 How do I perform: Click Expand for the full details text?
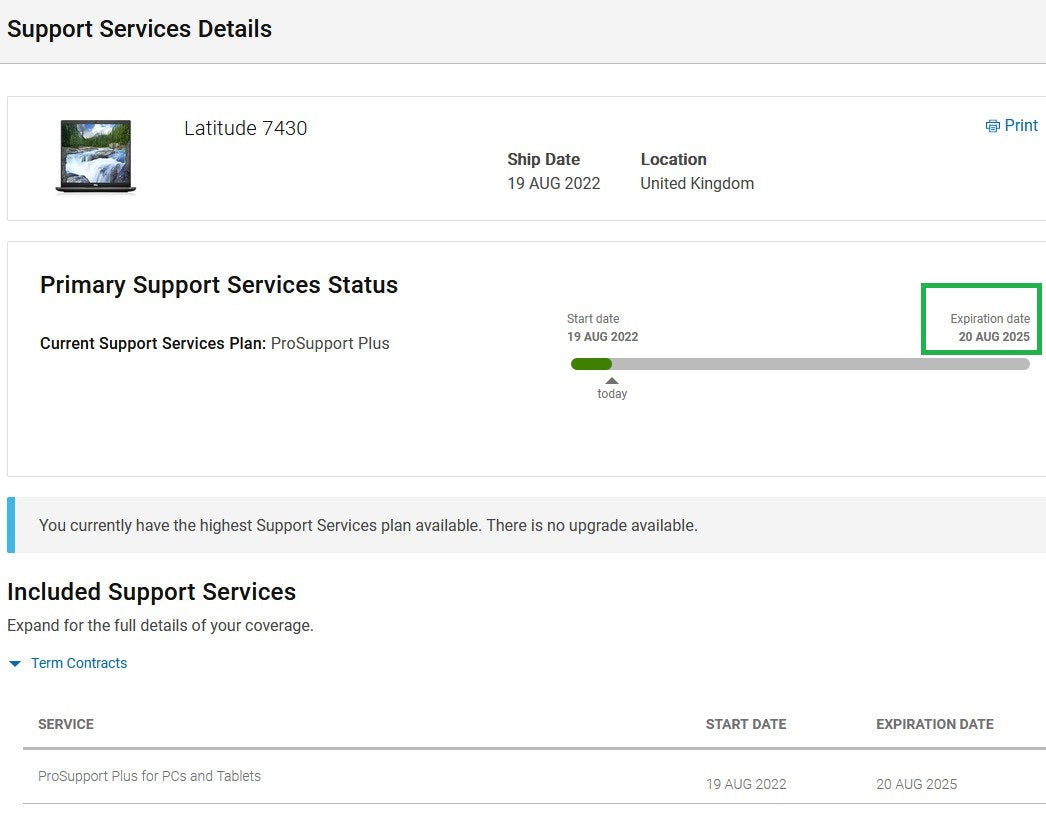[160, 626]
